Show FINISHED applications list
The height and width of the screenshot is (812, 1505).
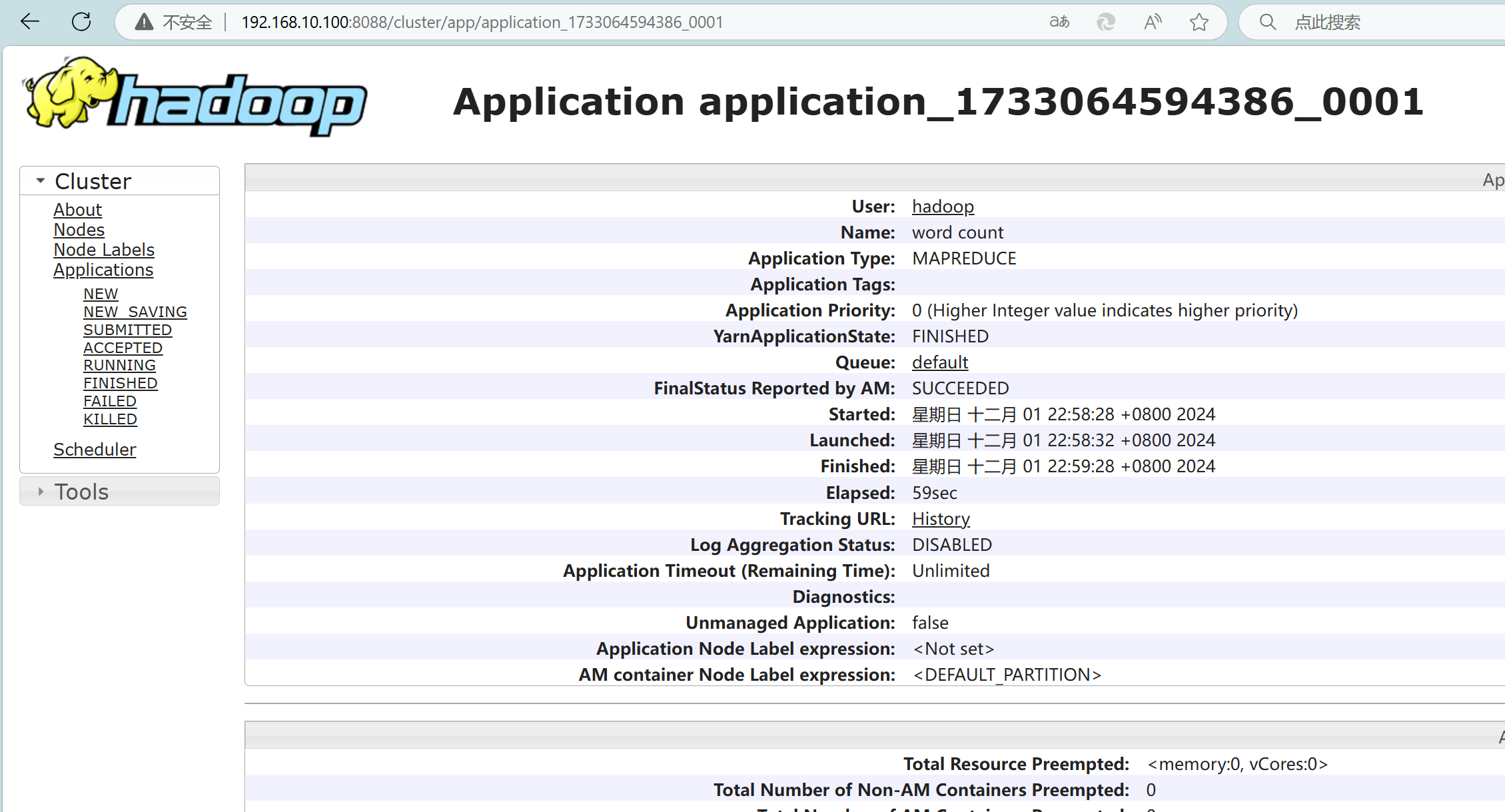click(x=120, y=384)
